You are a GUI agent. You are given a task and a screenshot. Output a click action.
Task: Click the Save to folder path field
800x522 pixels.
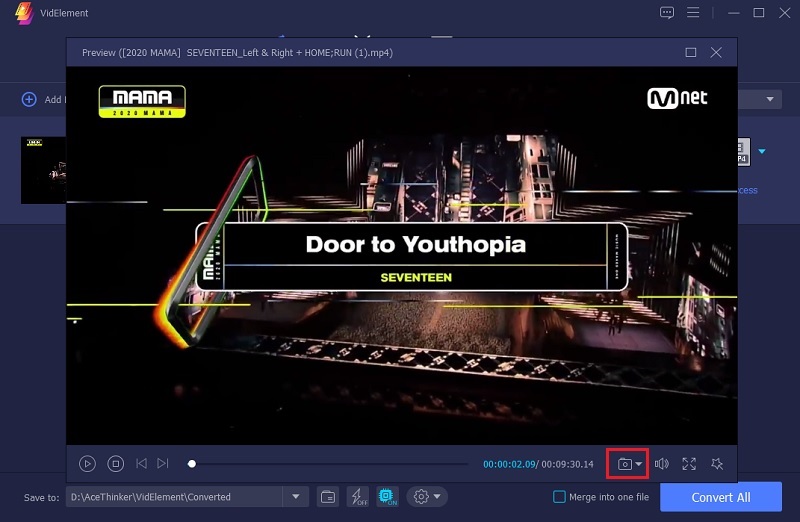pyautogui.click(x=174, y=496)
